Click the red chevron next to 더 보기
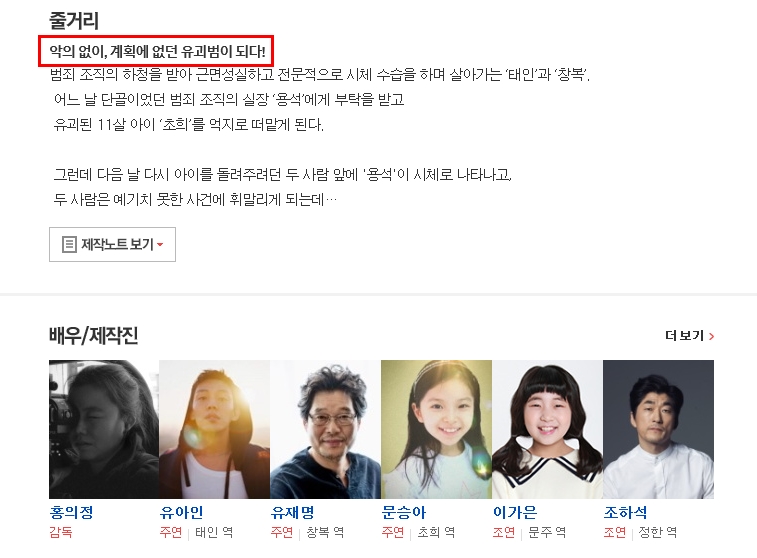The width and height of the screenshot is (757, 558). point(711,336)
